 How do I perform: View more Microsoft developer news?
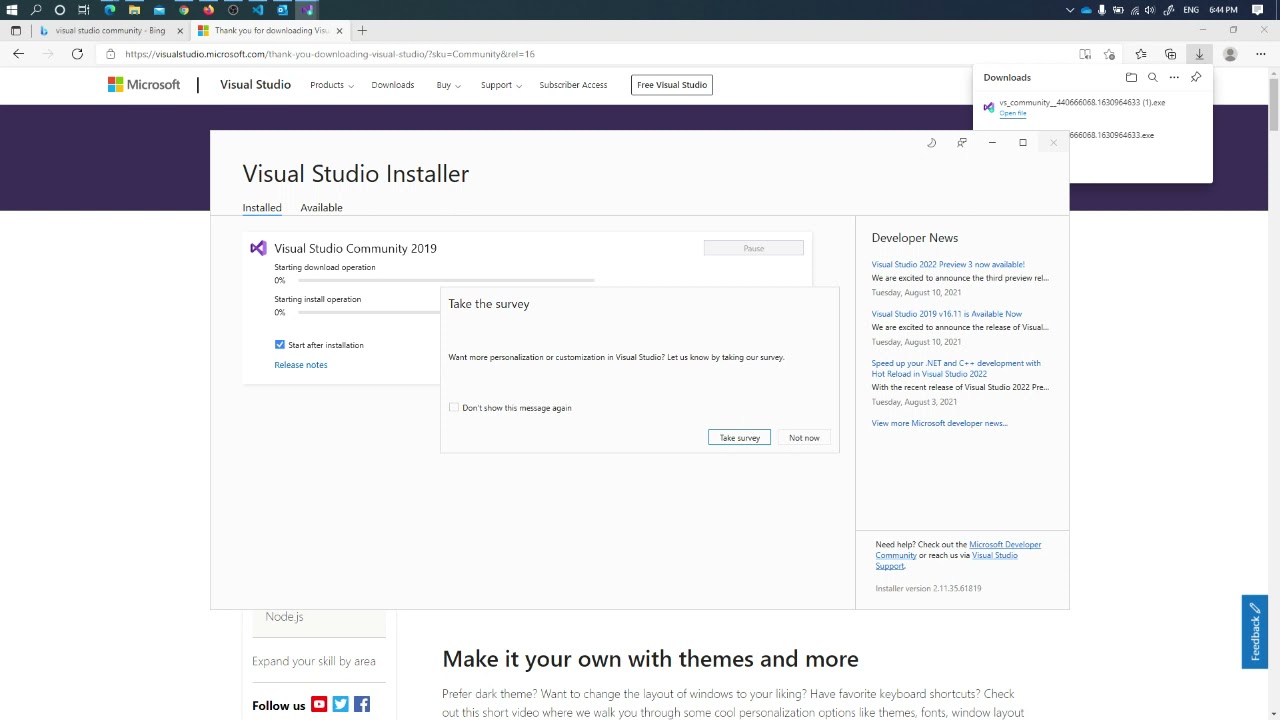940,423
